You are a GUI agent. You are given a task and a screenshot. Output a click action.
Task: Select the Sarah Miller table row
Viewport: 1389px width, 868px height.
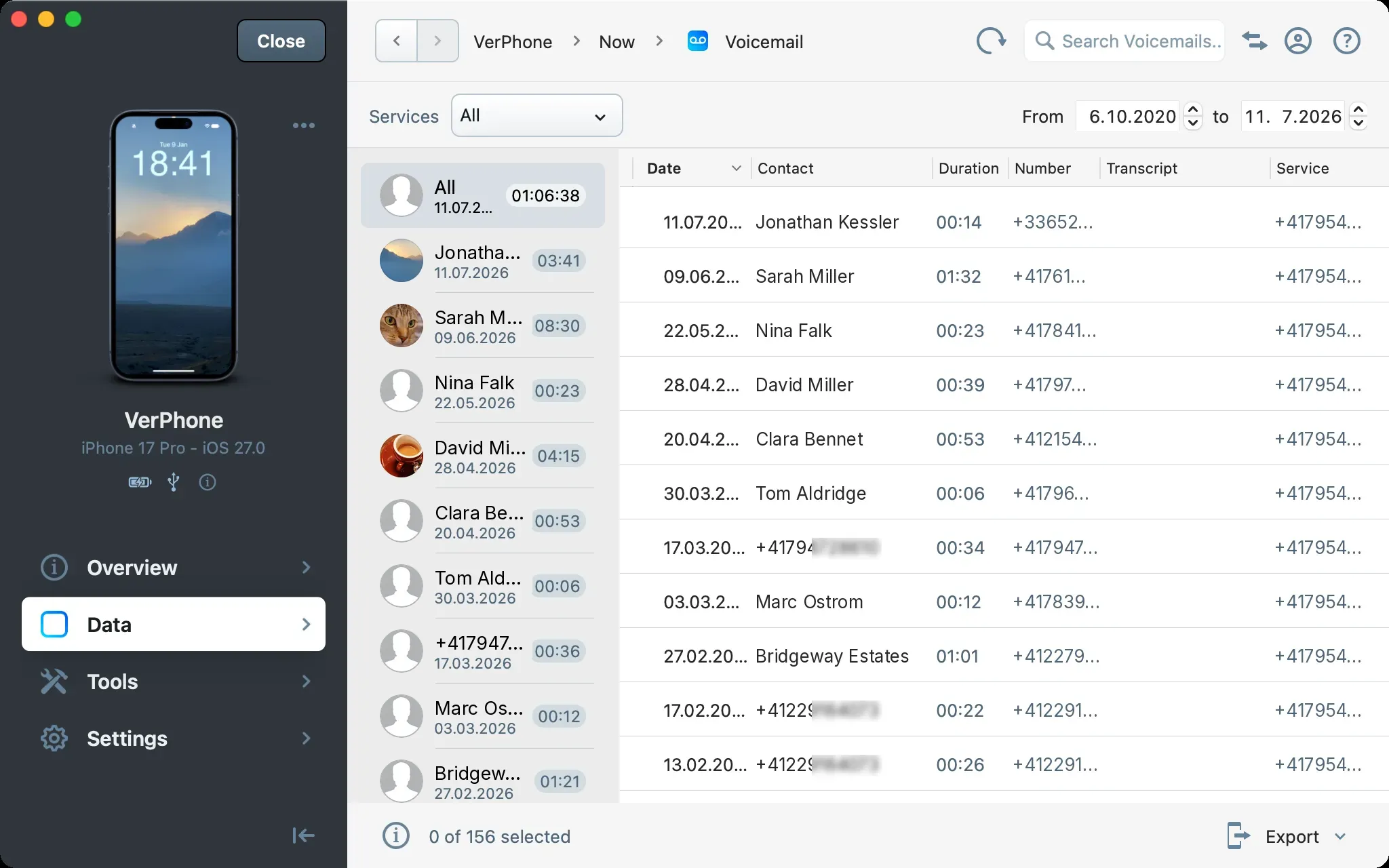1004,276
